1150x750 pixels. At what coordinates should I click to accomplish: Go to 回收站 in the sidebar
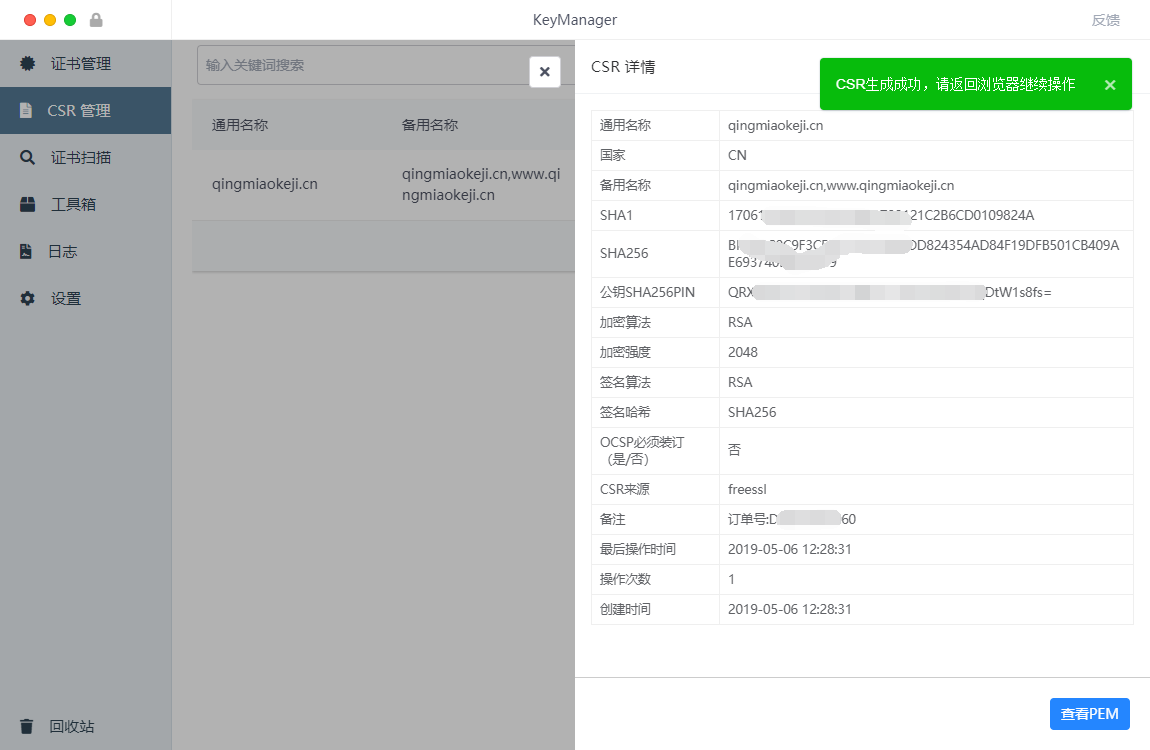[72, 727]
